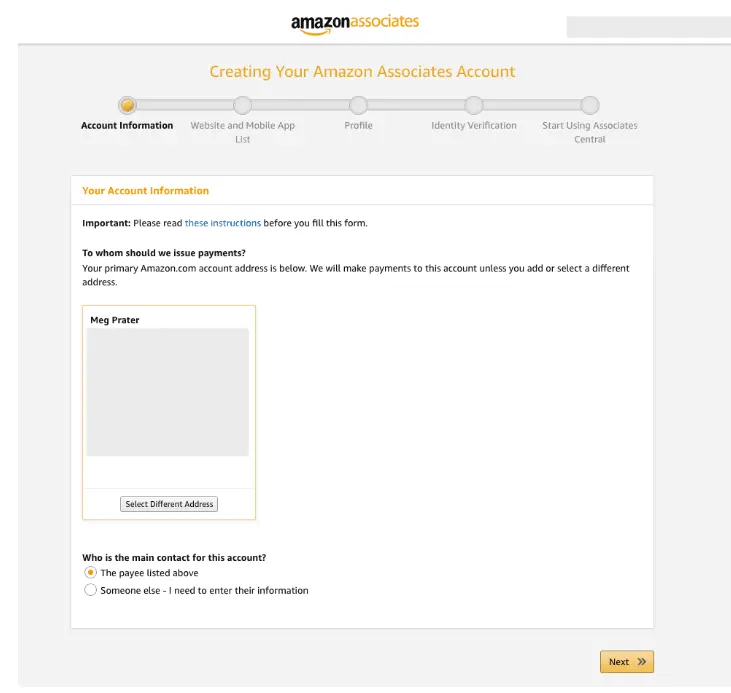Click the greyed-out address block

pyautogui.click(x=167, y=392)
